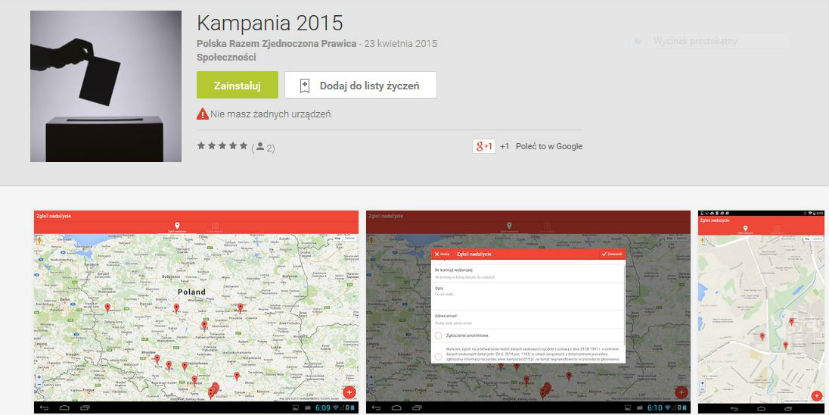829x415 pixels.
Task: Open the third phone-sized map screenshot
Action: coord(761,312)
